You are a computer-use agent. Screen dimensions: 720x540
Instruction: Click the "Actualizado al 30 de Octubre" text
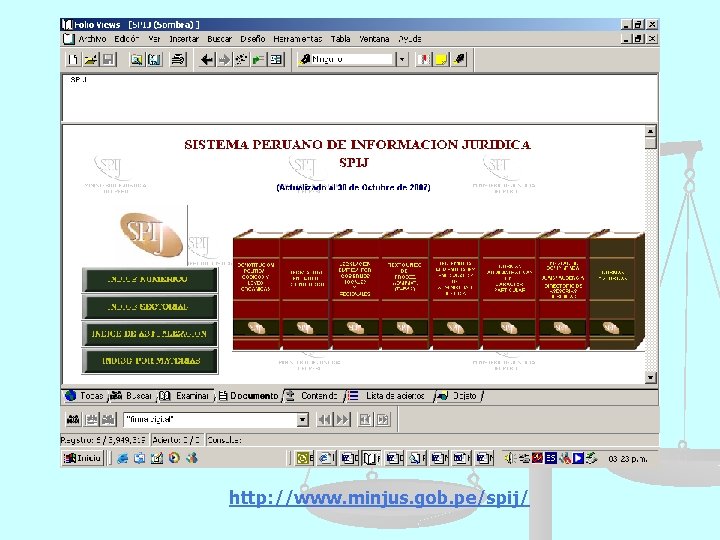pos(353,187)
